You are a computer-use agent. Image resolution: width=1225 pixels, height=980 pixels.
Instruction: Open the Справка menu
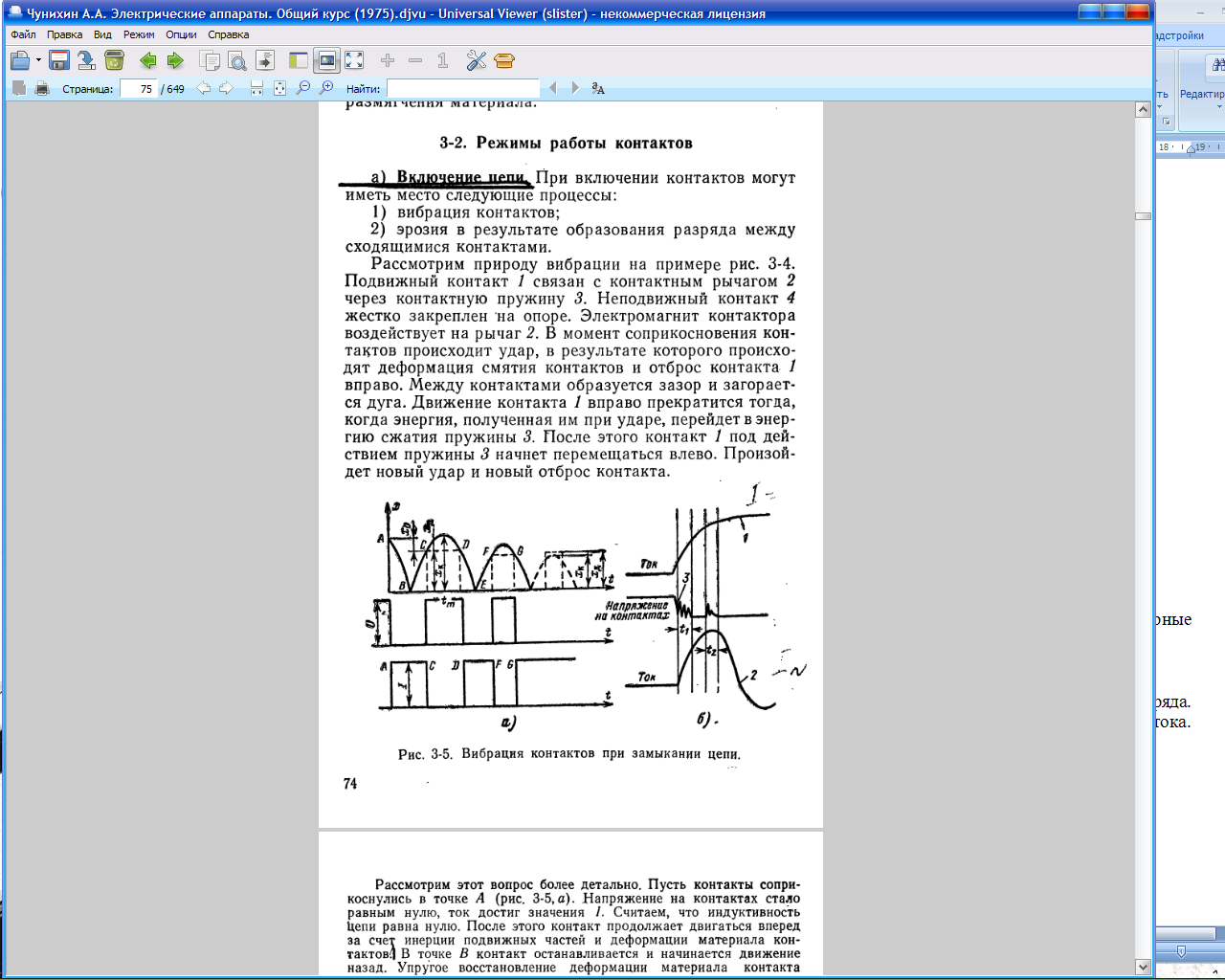(x=229, y=34)
